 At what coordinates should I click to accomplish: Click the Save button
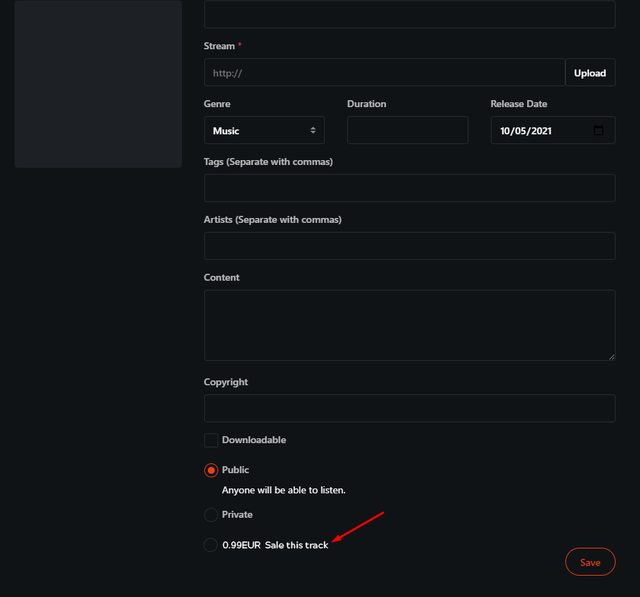click(590, 562)
